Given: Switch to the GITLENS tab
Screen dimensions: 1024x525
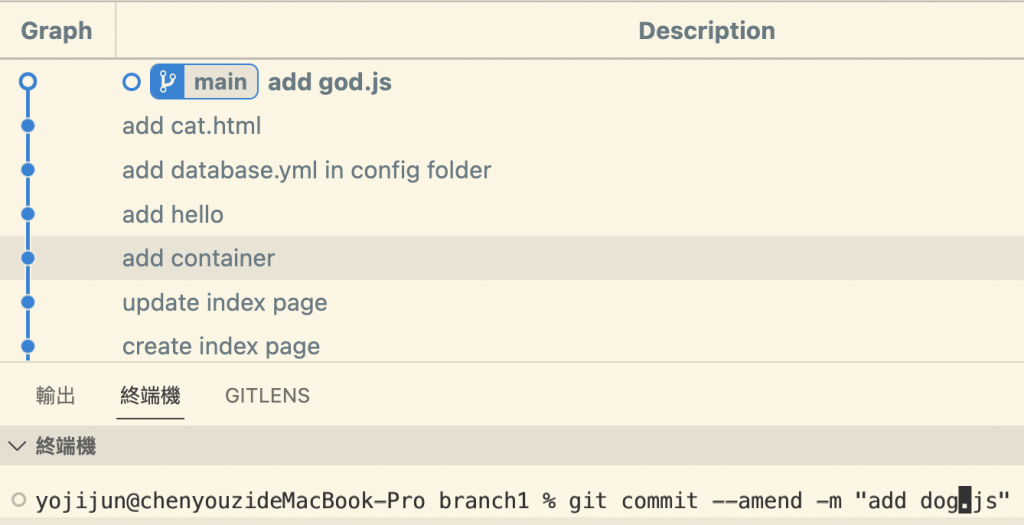Looking at the screenshot, I should [x=267, y=396].
